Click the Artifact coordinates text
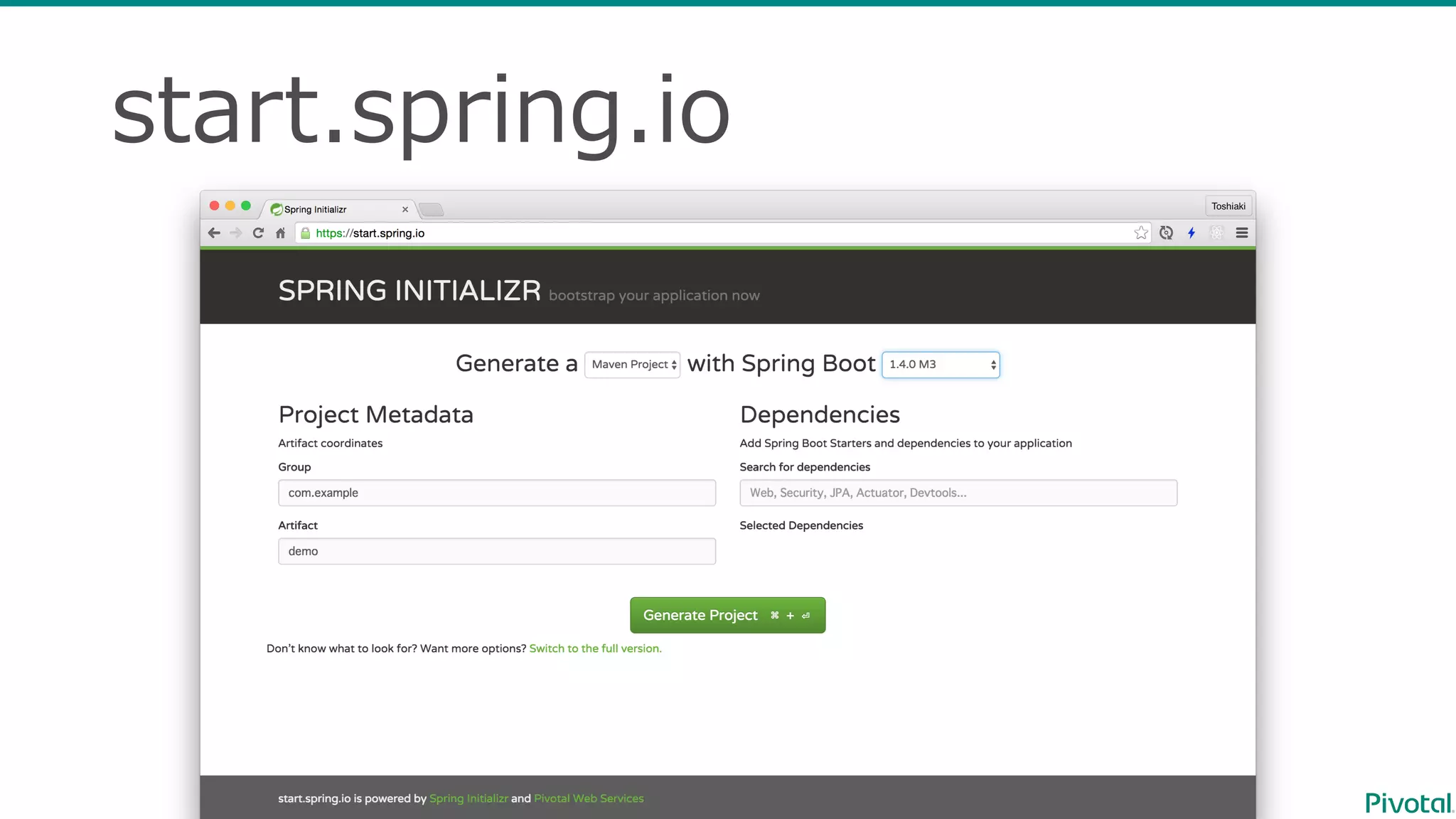This screenshot has height=819, width=1456. point(330,443)
